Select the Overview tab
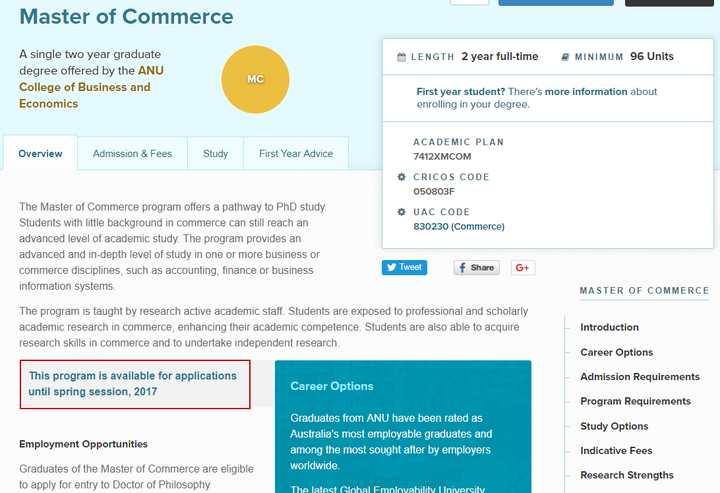This screenshot has width=720, height=493. click(40, 154)
